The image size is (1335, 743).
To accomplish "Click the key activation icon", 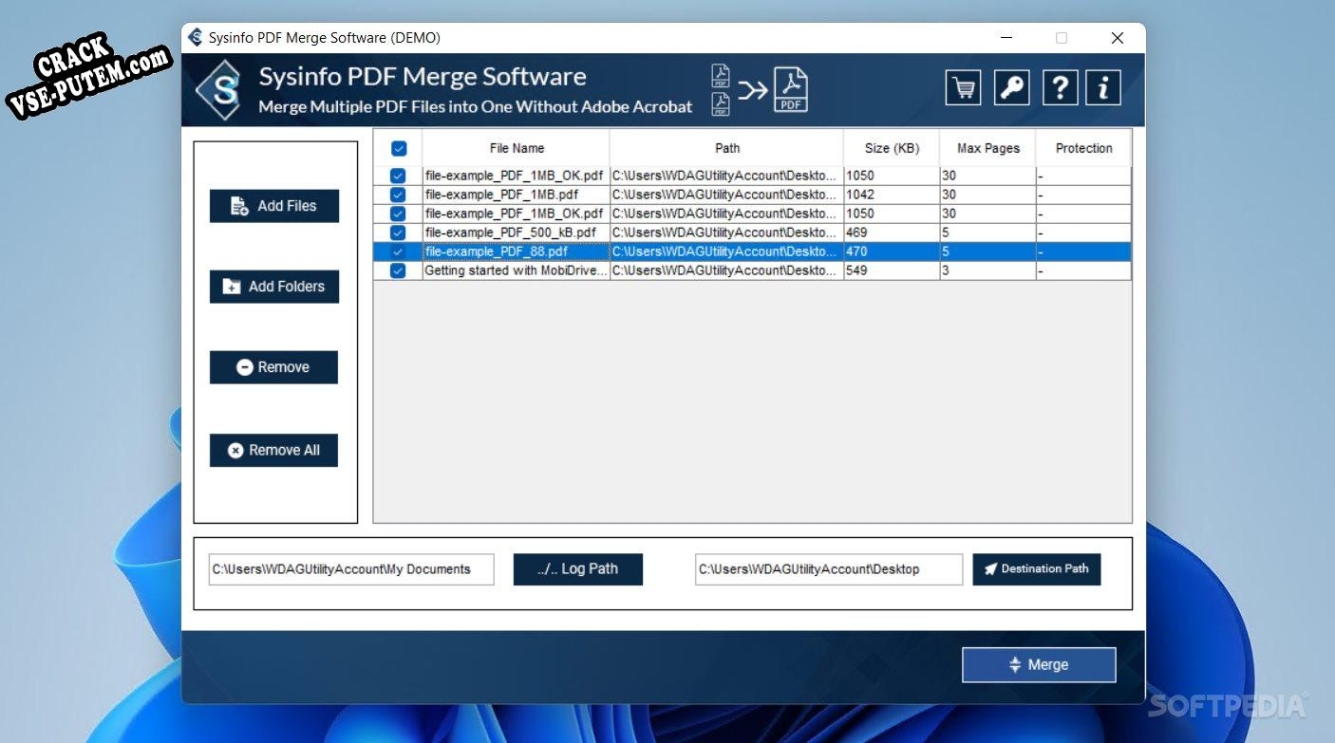I will (x=1011, y=88).
